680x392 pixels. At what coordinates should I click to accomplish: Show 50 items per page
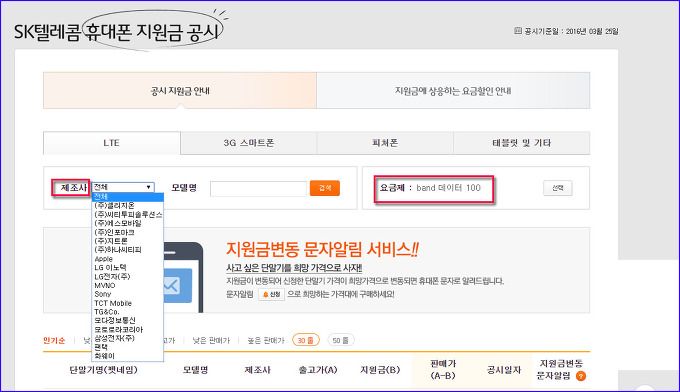[x=341, y=340]
